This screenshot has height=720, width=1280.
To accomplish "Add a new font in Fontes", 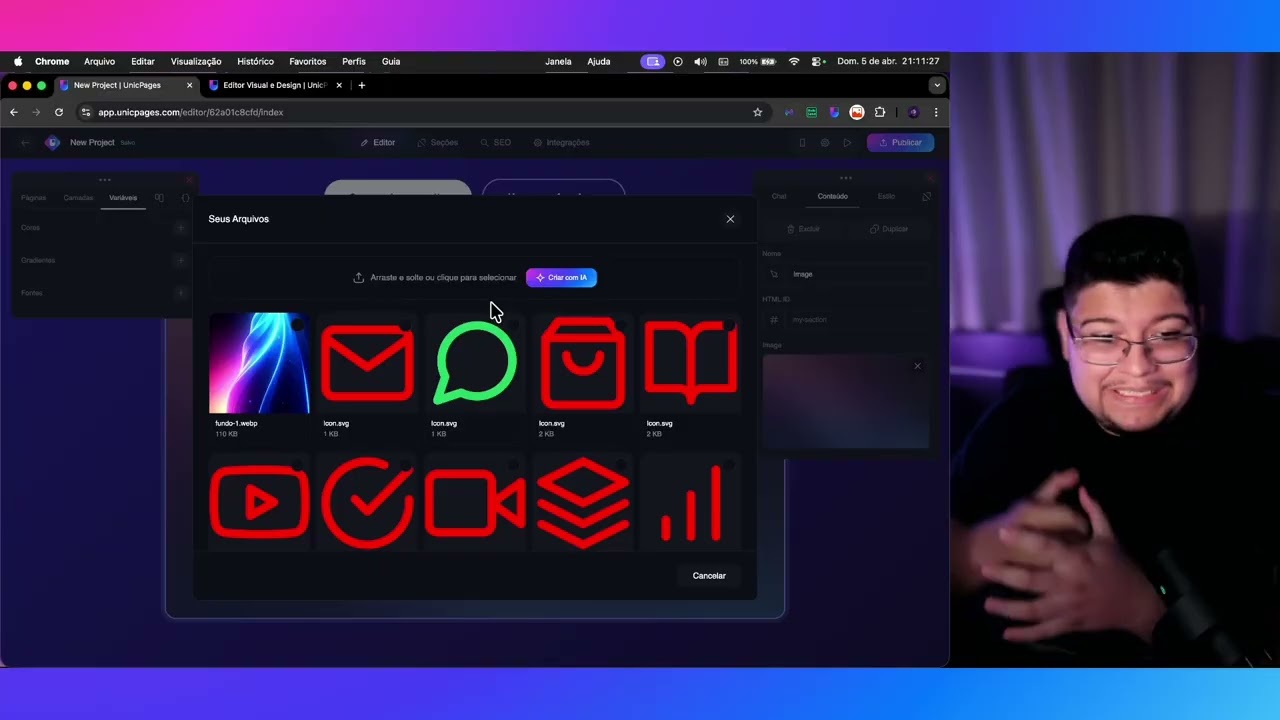I will 181,293.
